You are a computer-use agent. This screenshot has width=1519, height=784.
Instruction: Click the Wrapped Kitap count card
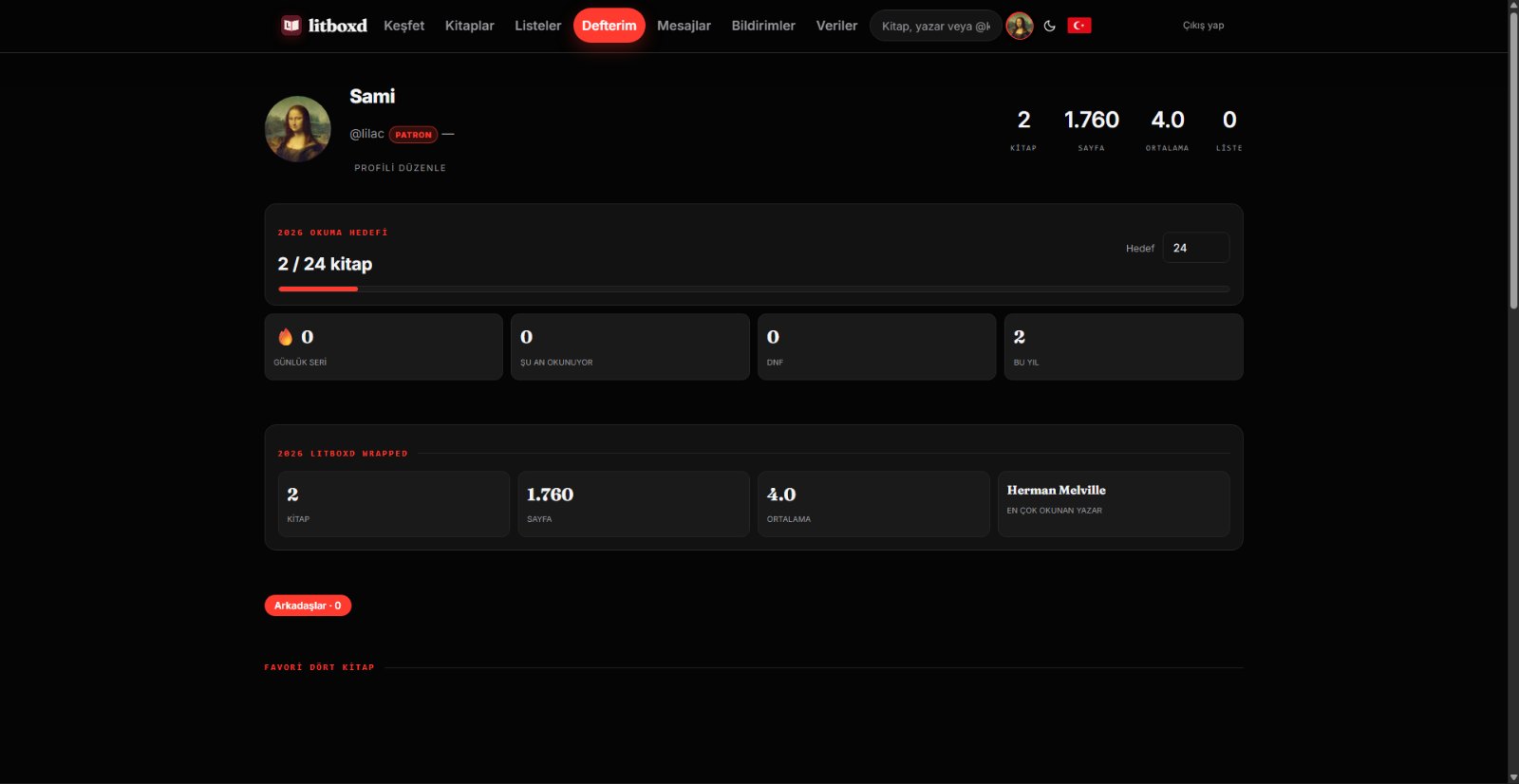pos(394,504)
